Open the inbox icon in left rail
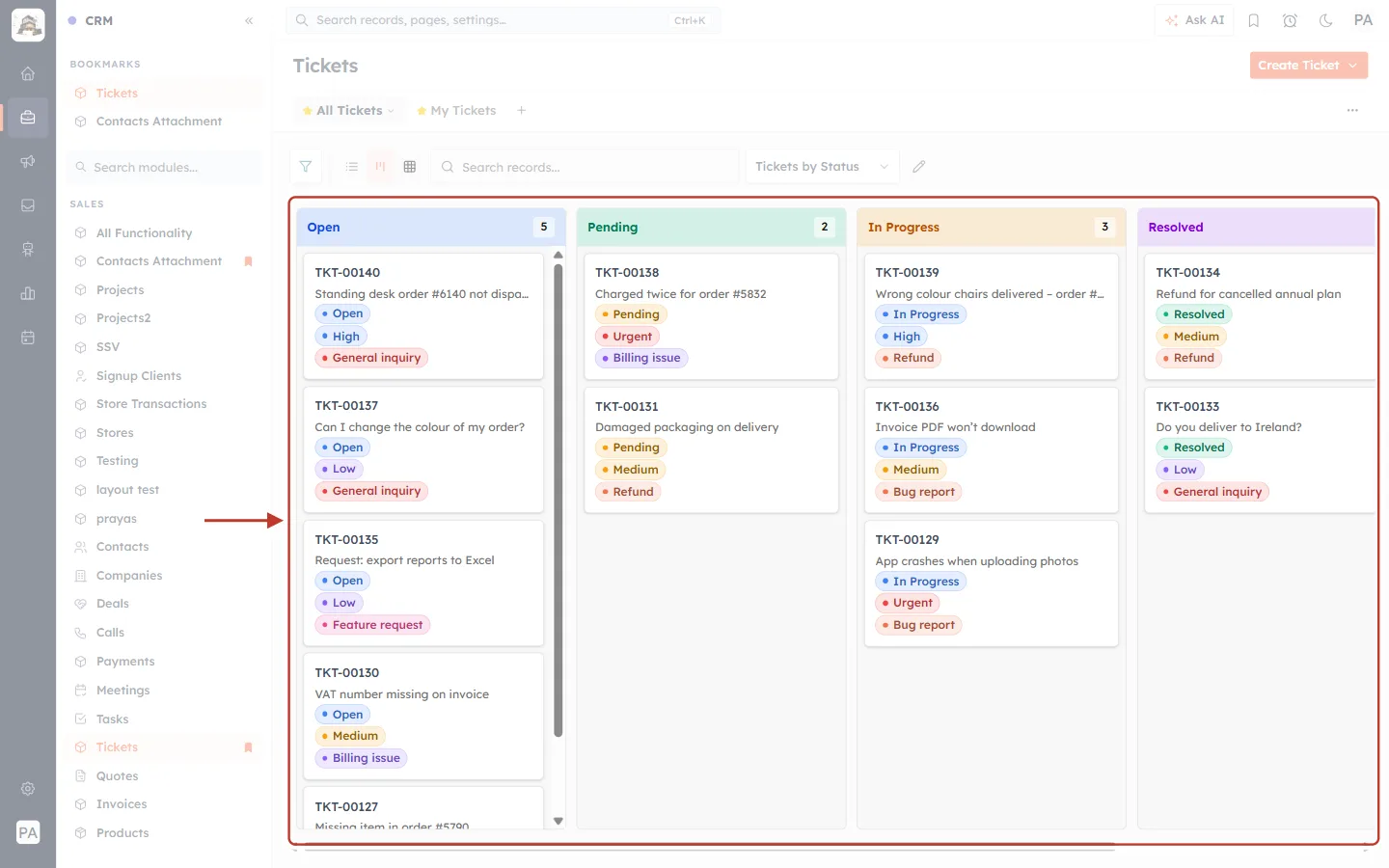This screenshot has width=1389, height=868. 28,205
